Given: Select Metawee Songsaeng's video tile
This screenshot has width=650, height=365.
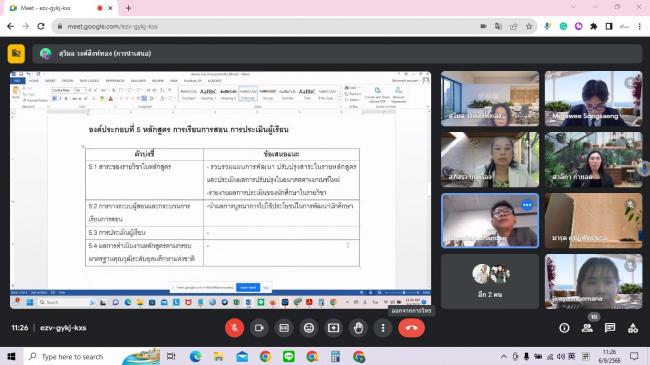Looking at the screenshot, I should click(x=593, y=99).
